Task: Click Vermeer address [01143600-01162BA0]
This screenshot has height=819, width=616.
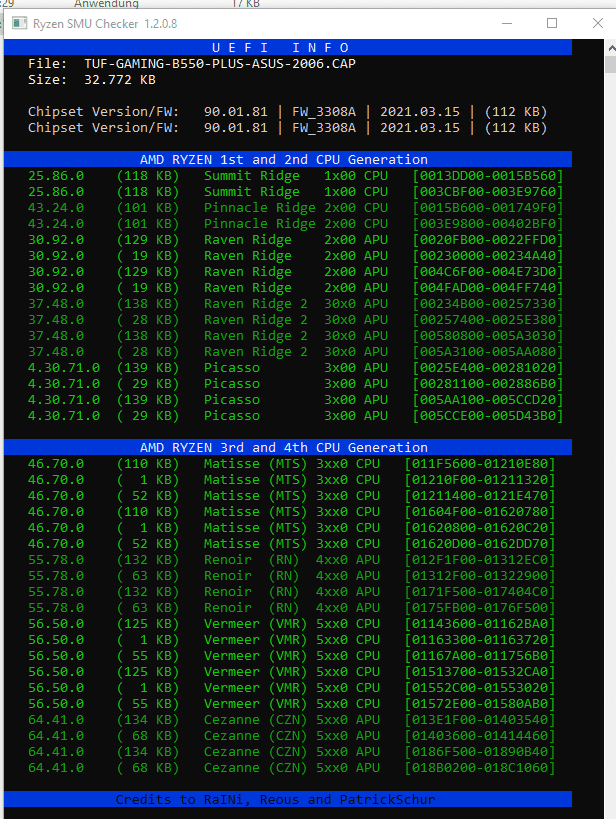Action: (480, 624)
